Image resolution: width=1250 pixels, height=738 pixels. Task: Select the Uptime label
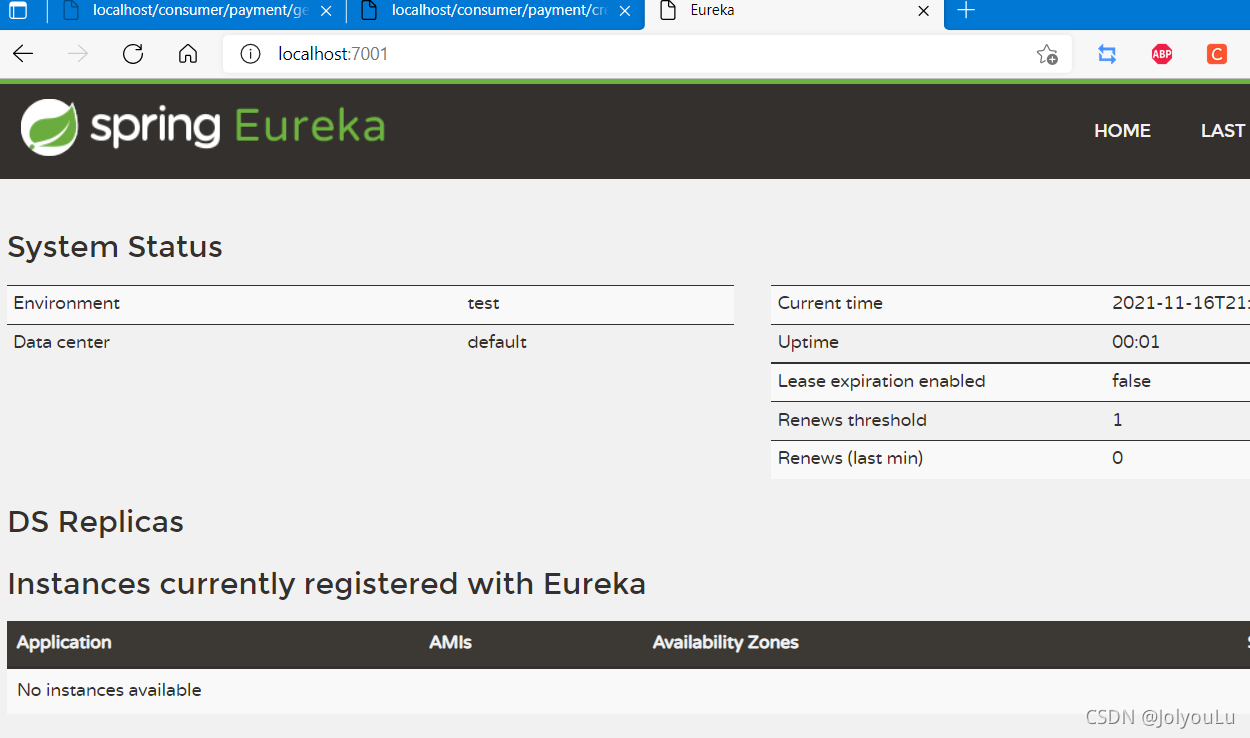tap(808, 342)
